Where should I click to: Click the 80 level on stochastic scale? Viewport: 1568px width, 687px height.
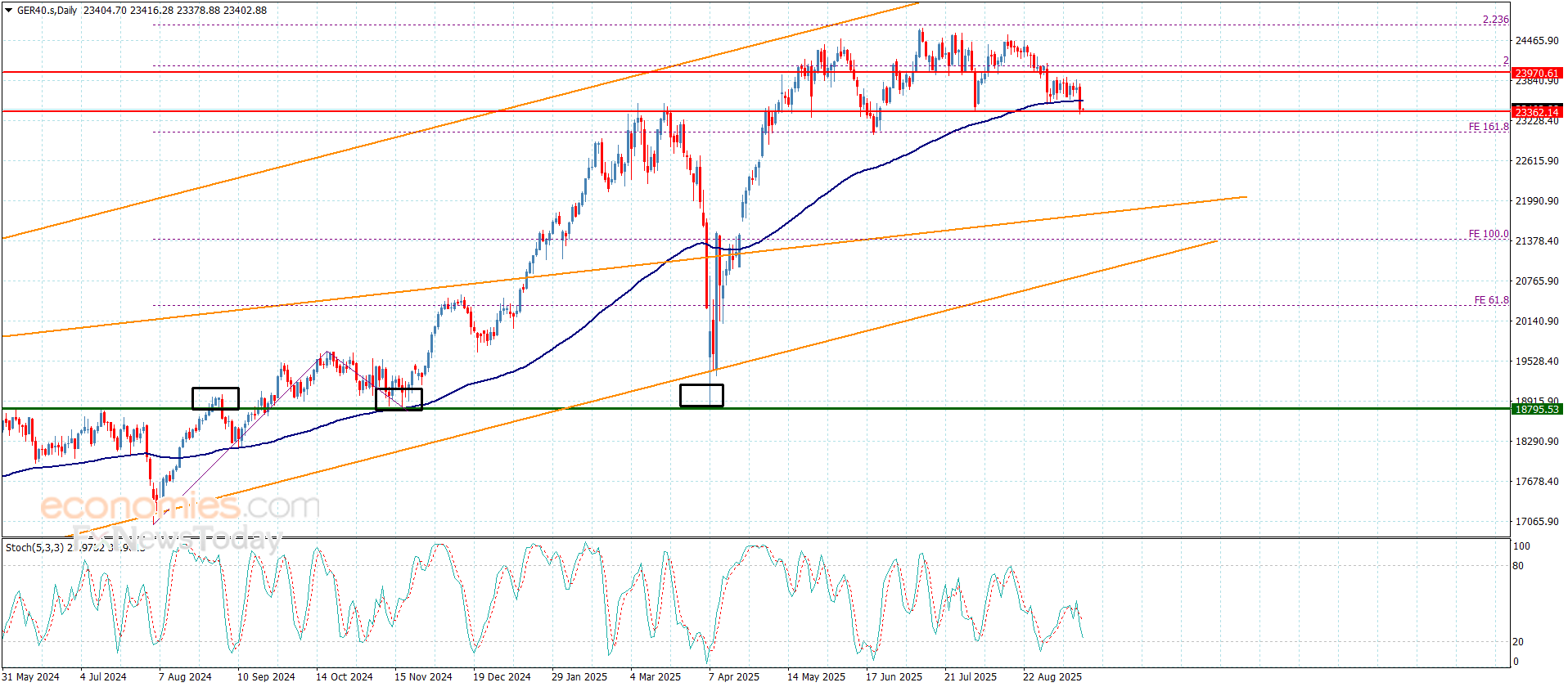1518,566
